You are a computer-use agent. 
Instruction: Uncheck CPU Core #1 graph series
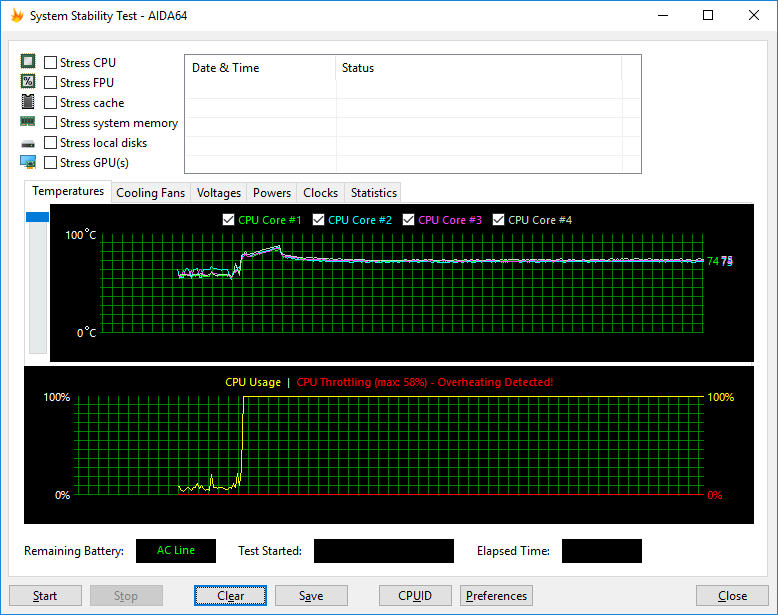(x=228, y=220)
